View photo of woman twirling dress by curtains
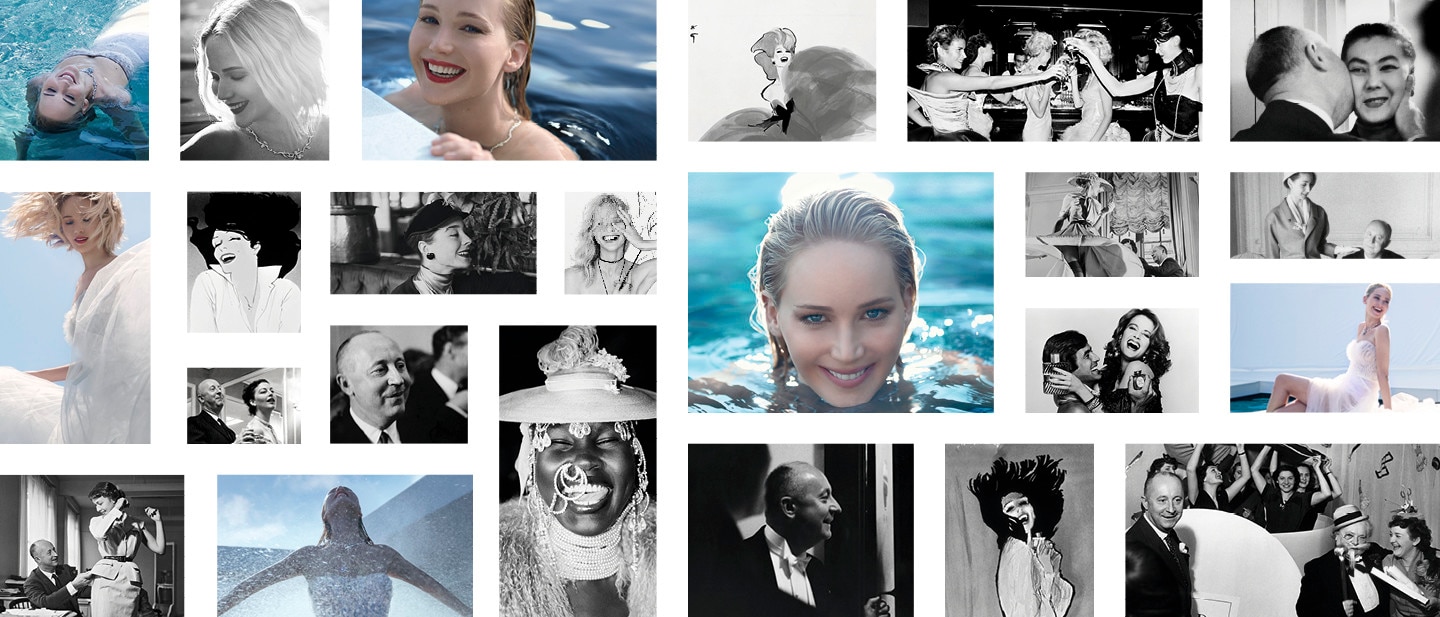 coord(1112,224)
